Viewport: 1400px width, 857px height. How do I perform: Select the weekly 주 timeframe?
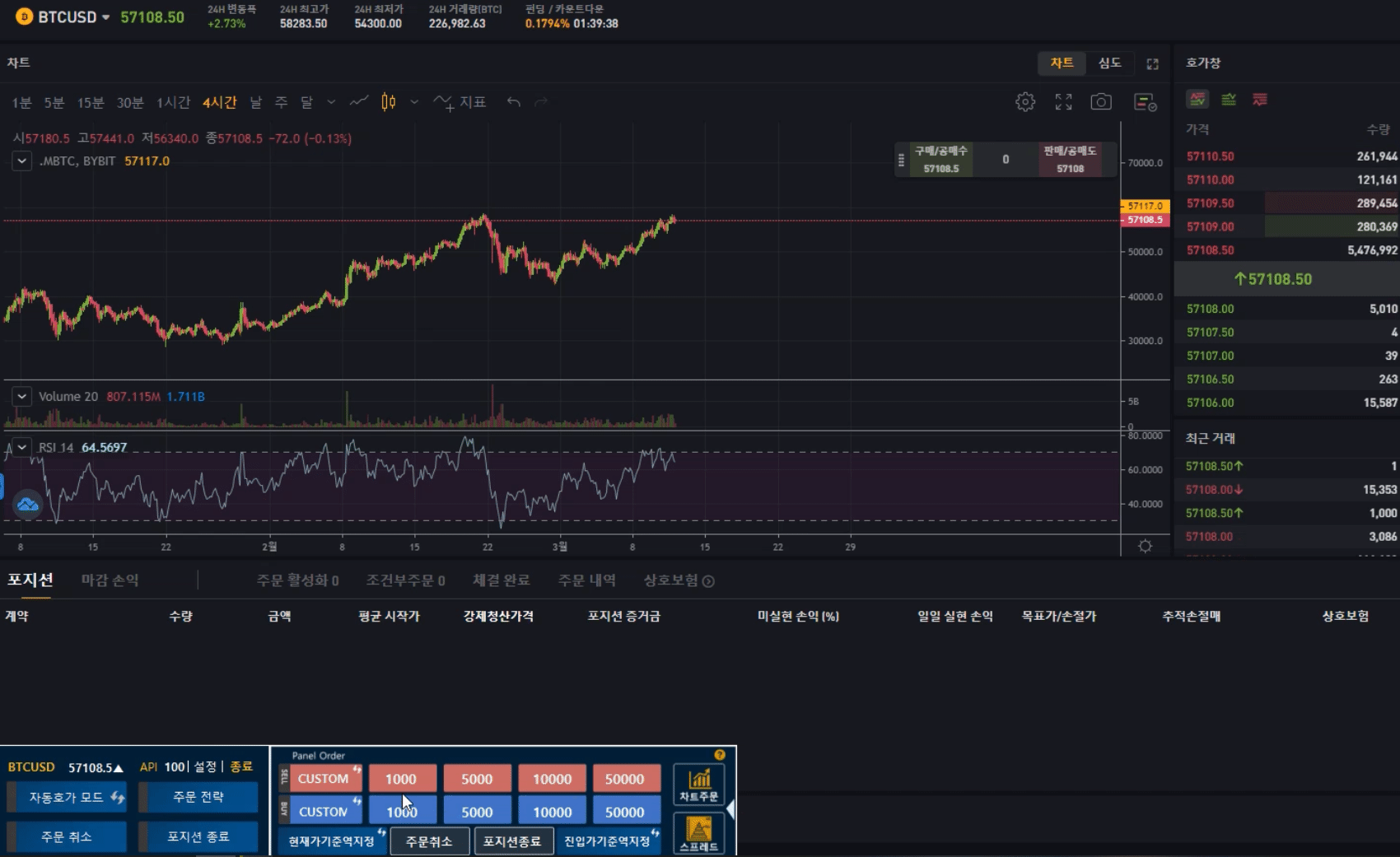[281, 102]
